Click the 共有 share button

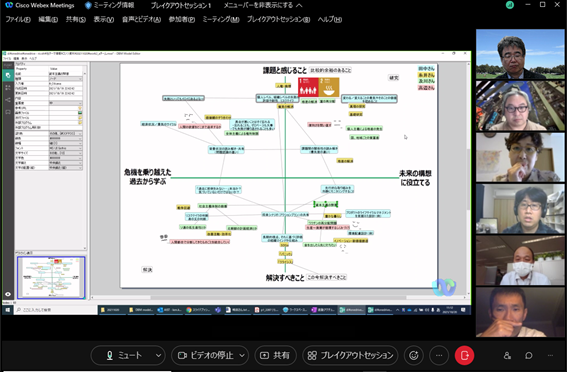point(276,356)
